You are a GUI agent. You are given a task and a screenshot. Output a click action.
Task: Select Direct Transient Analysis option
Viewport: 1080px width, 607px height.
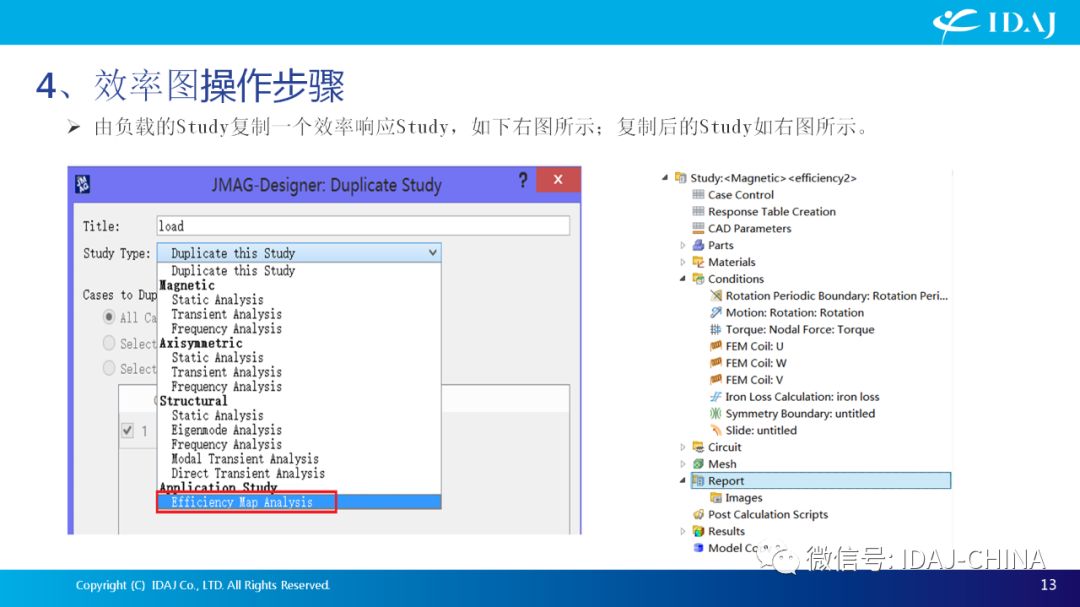[x=299, y=473]
